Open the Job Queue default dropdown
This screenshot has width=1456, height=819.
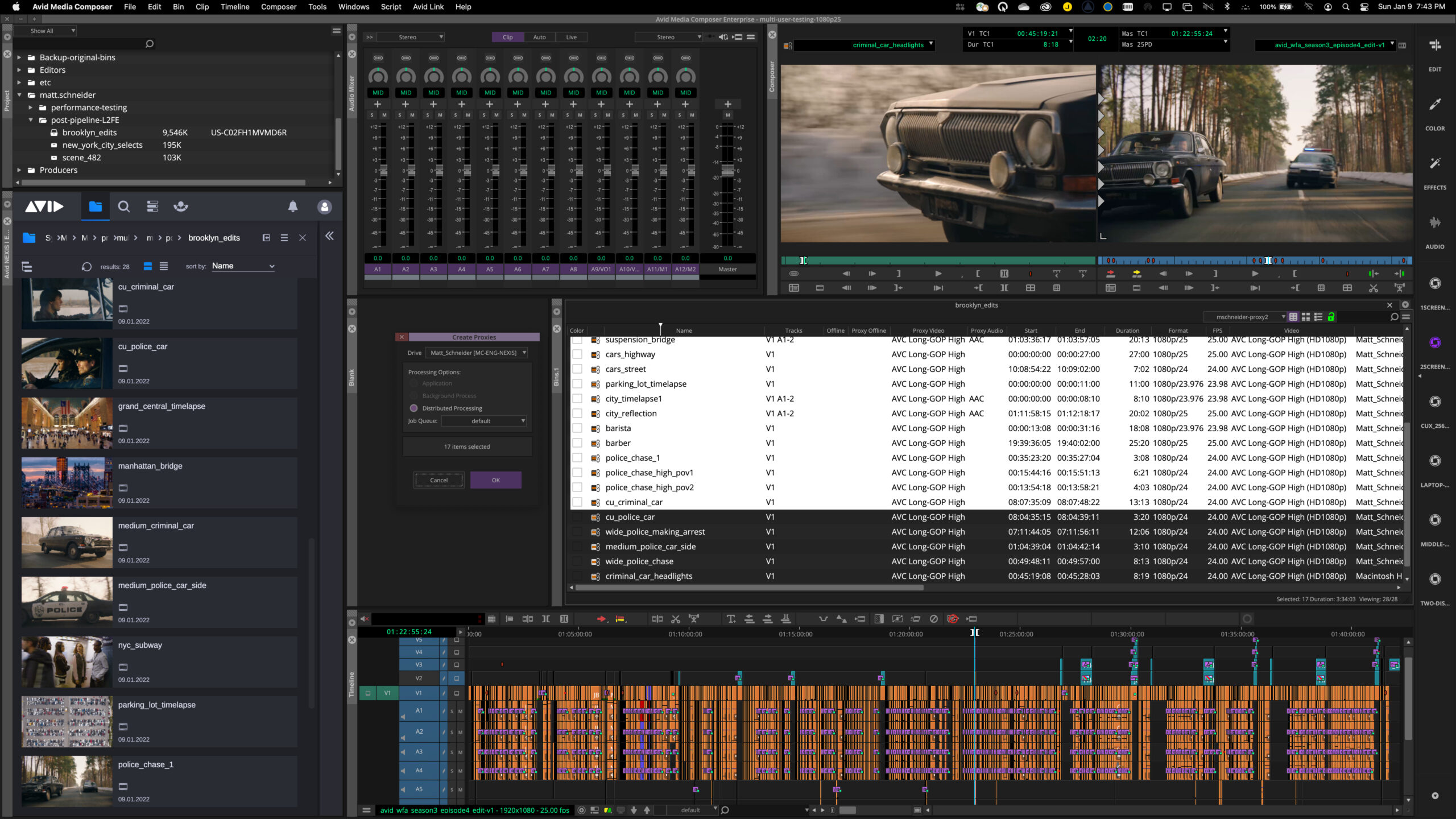pos(484,421)
